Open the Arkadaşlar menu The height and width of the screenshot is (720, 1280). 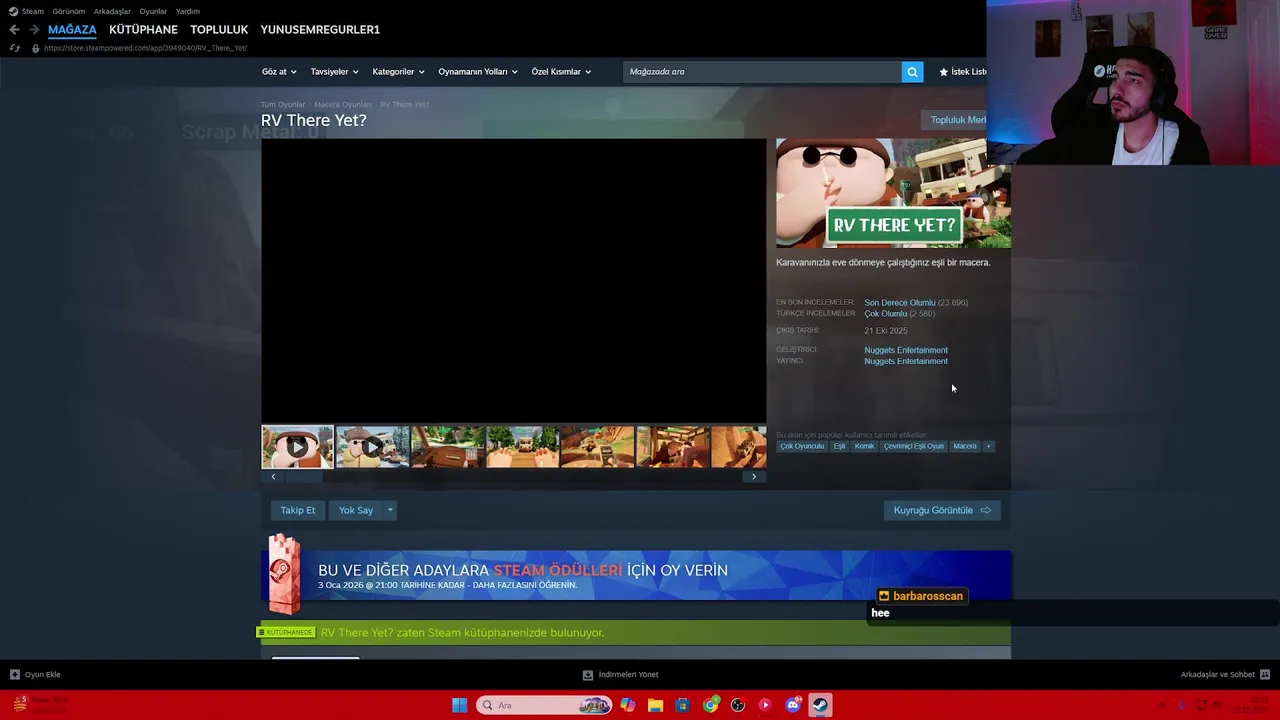click(112, 11)
